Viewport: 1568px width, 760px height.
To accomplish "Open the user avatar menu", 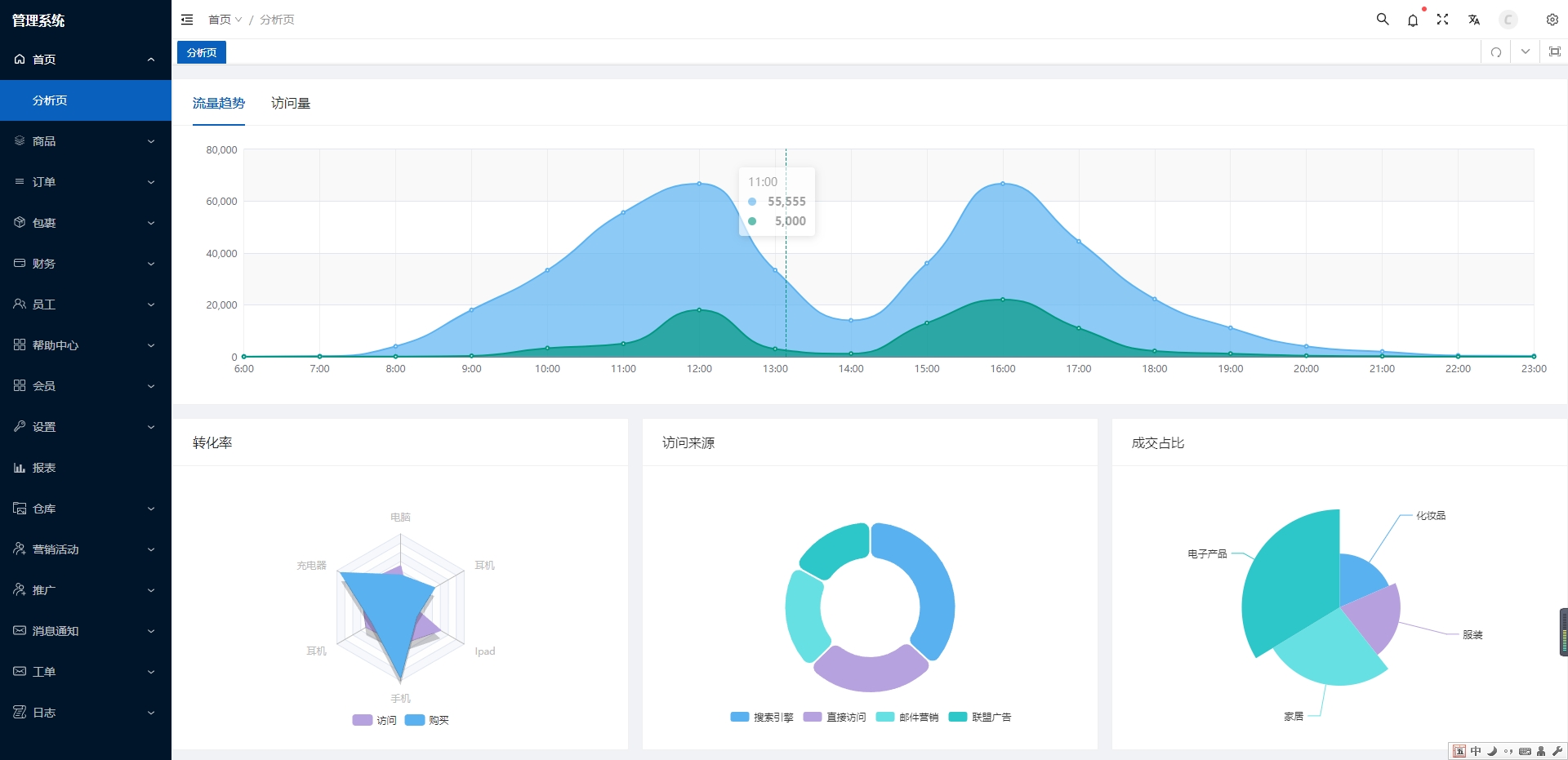I will [x=1508, y=20].
